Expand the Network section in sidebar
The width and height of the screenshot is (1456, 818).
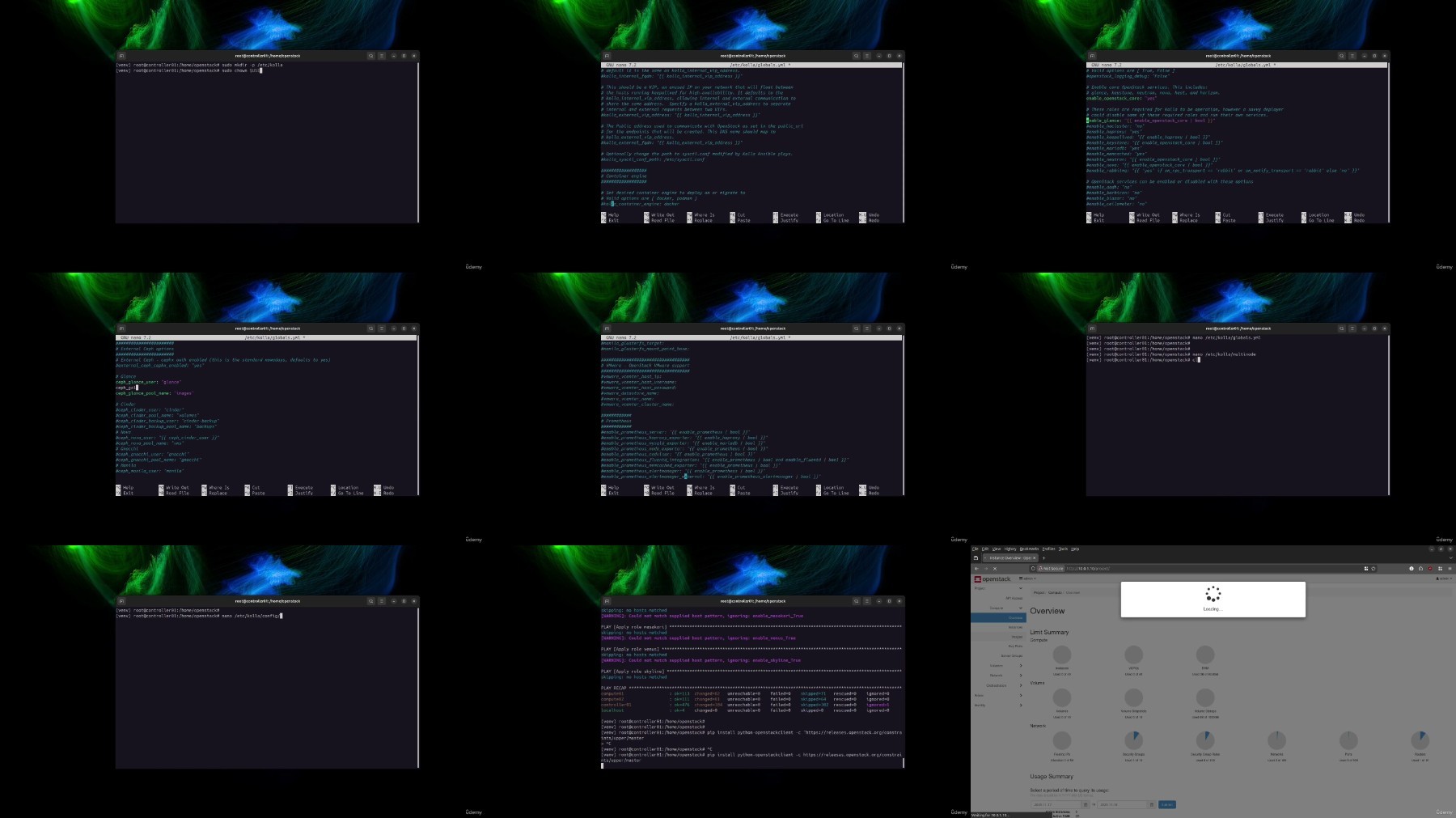click(997, 676)
